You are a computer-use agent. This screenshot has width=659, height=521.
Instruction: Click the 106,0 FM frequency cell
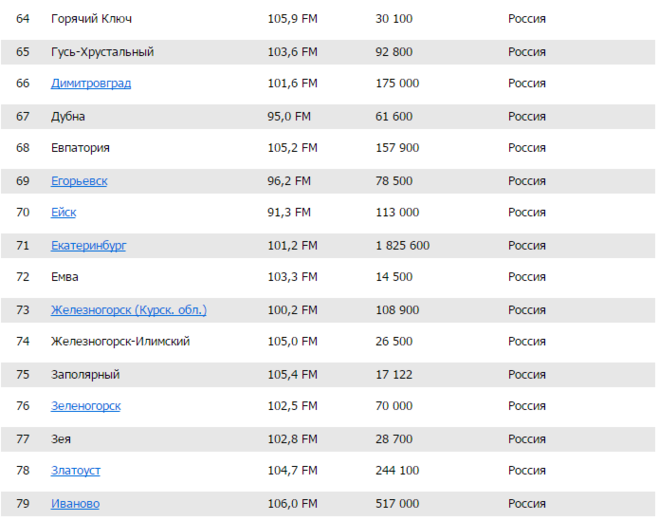[292, 504]
